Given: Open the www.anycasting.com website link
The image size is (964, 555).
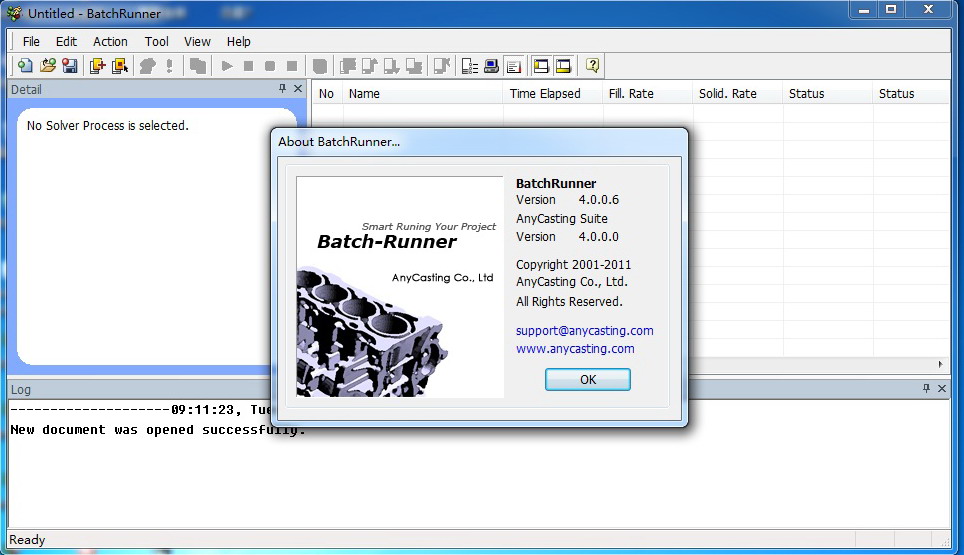Looking at the screenshot, I should (x=575, y=348).
